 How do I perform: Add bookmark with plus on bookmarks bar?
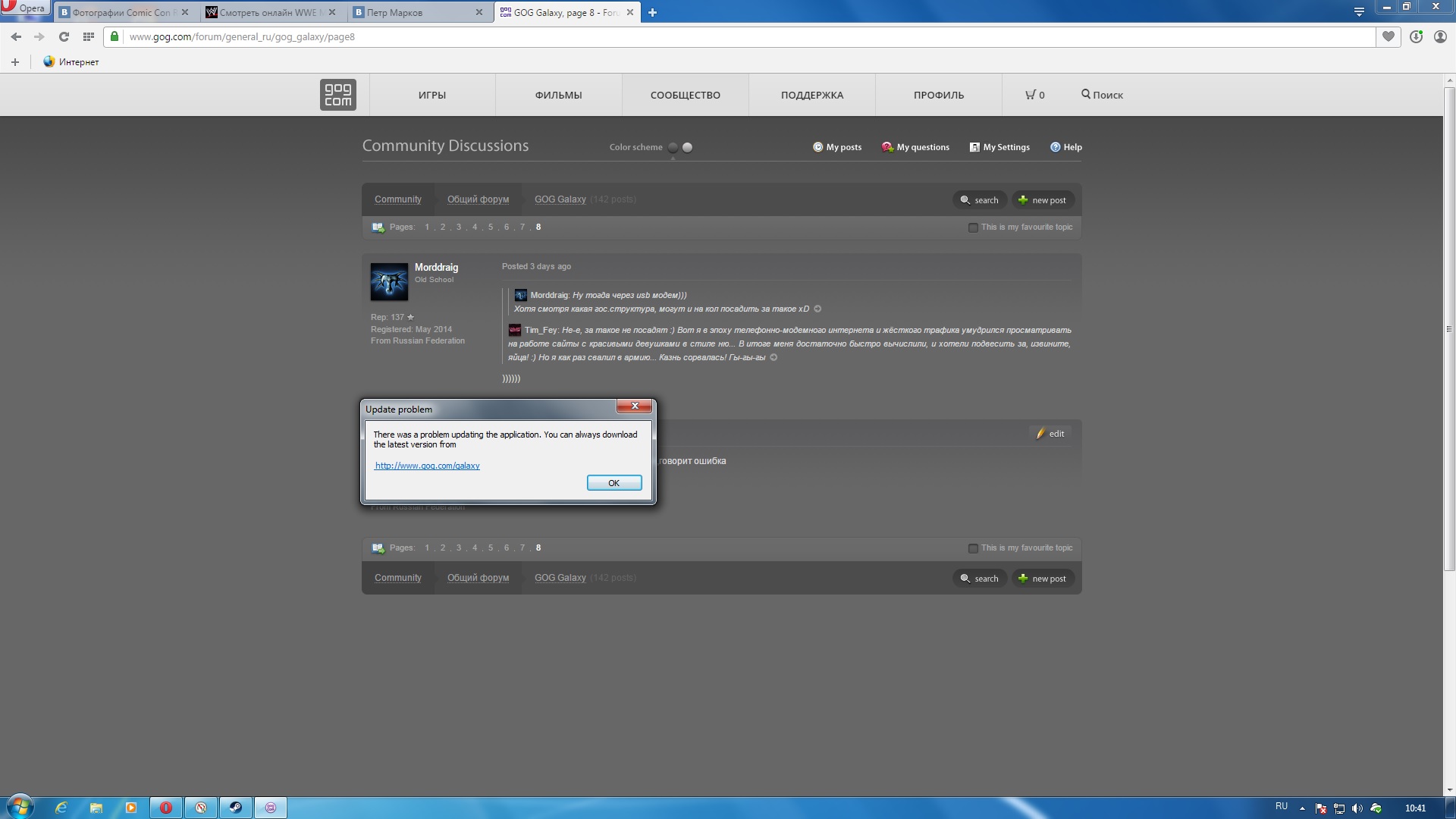(x=15, y=62)
